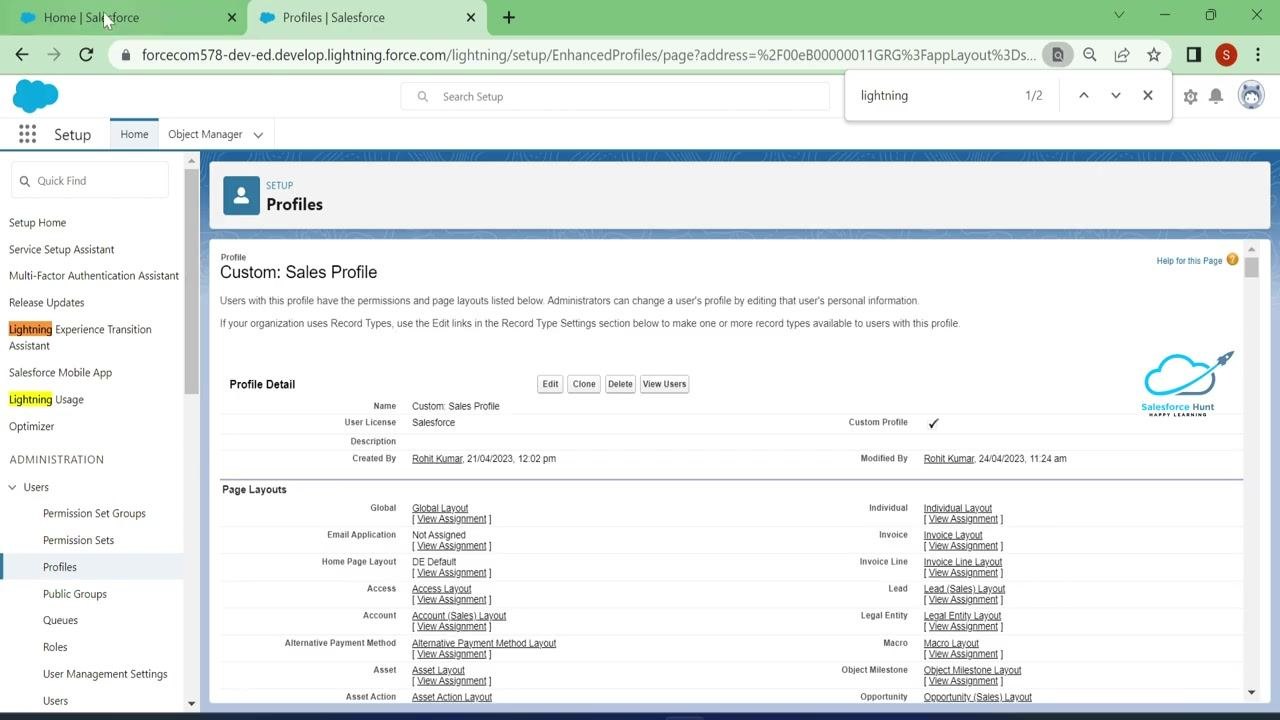Open Public Groups in sidebar

[x=75, y=594]
